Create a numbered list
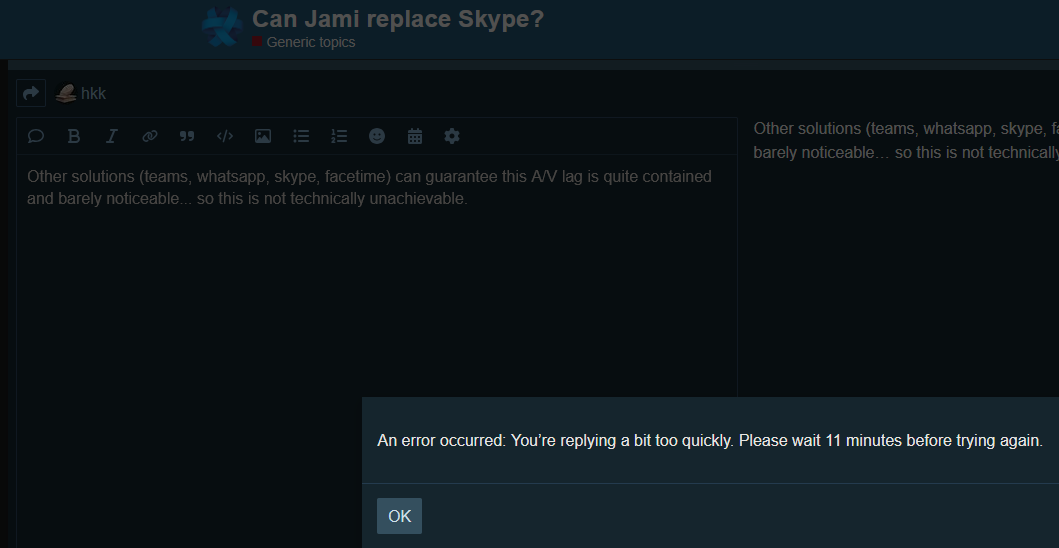The image size is (1059, 548). 339,136
